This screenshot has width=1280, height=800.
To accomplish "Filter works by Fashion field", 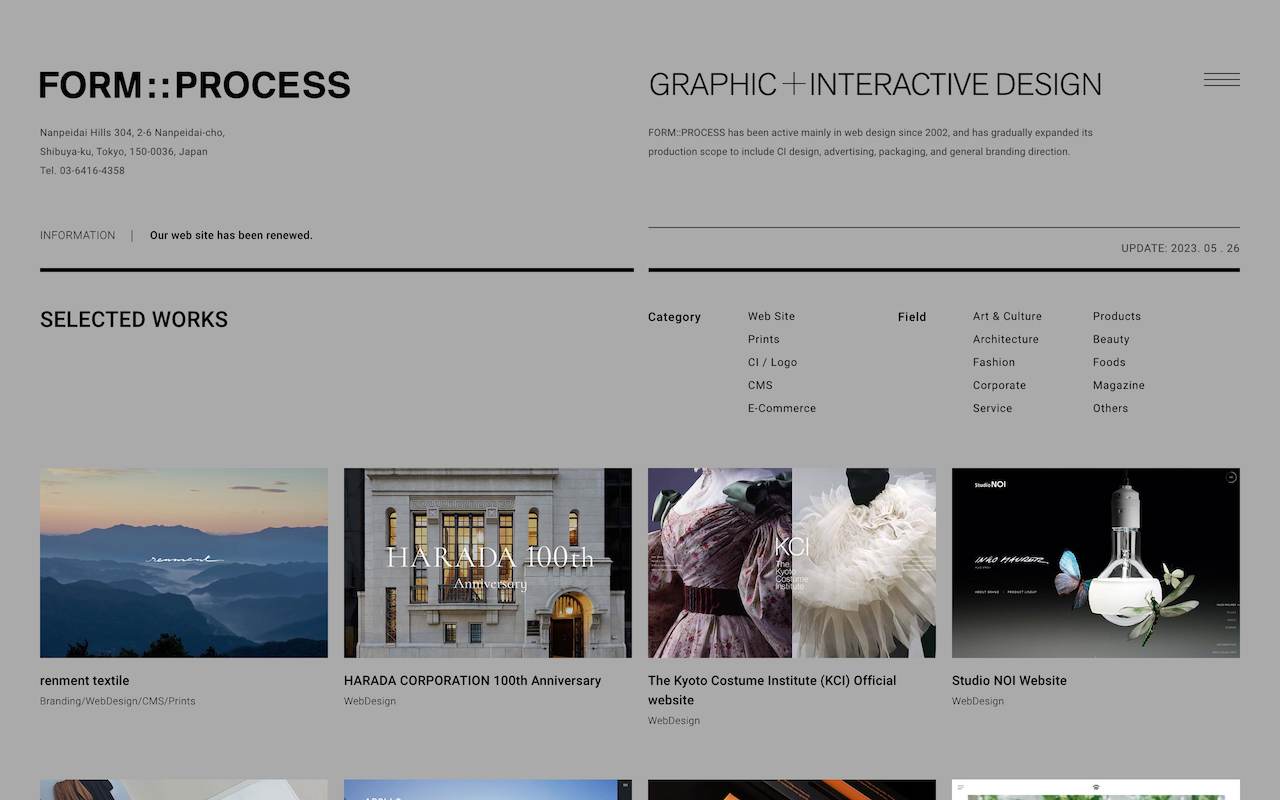I will pyautogui.click(x=993, y=362).
